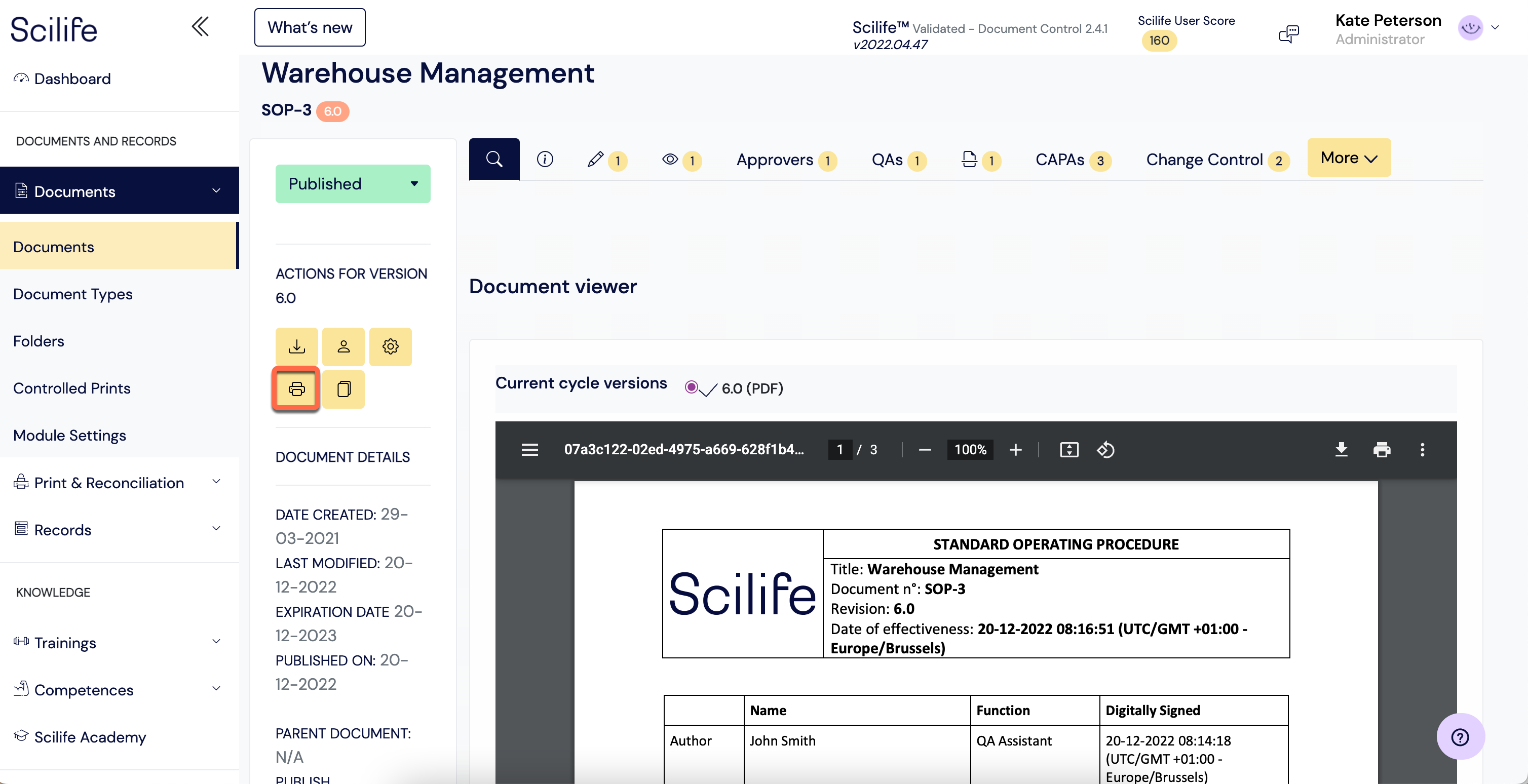Screen dimensions: 1528x784
Task: Open the PDF viewer more options menu
Action: 1422,450
